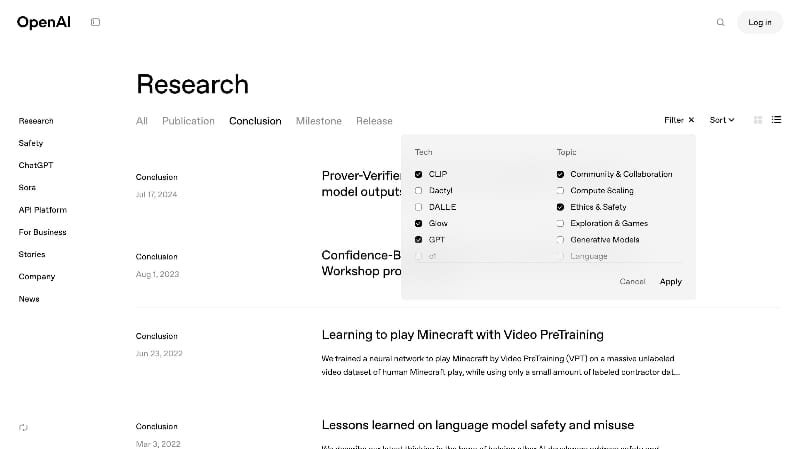Select the Conclusion tab
The height and width of the screenshot is (449, 800).
(255, 121)
